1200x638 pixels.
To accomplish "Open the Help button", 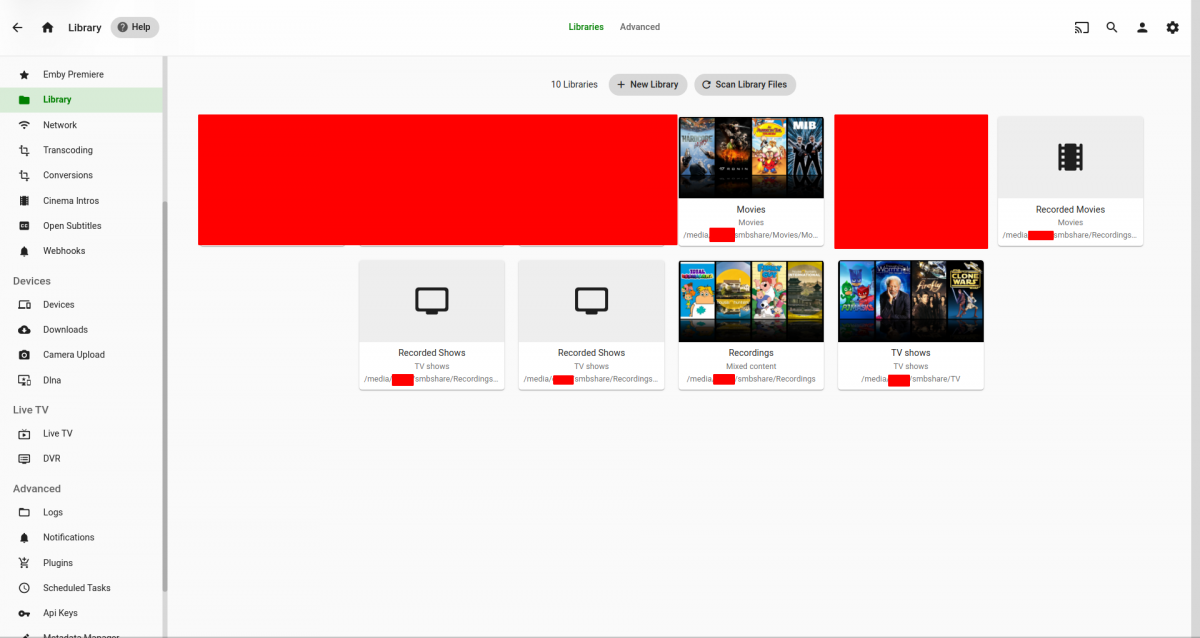I will point(135,27).
